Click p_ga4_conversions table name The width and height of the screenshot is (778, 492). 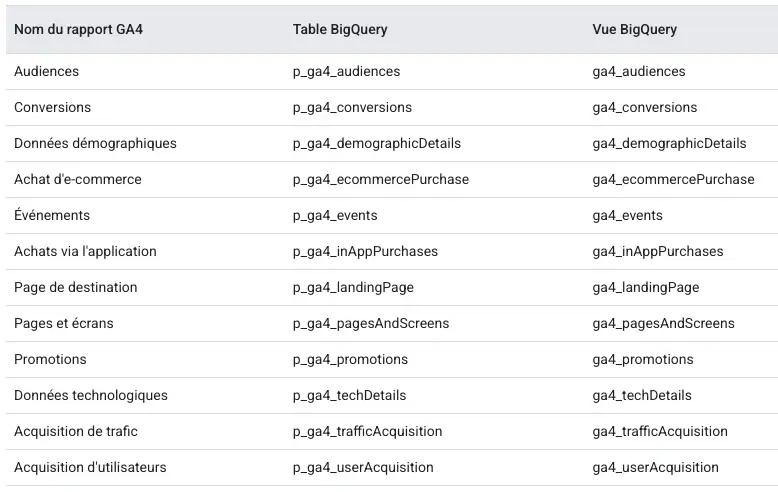point(352,108)
